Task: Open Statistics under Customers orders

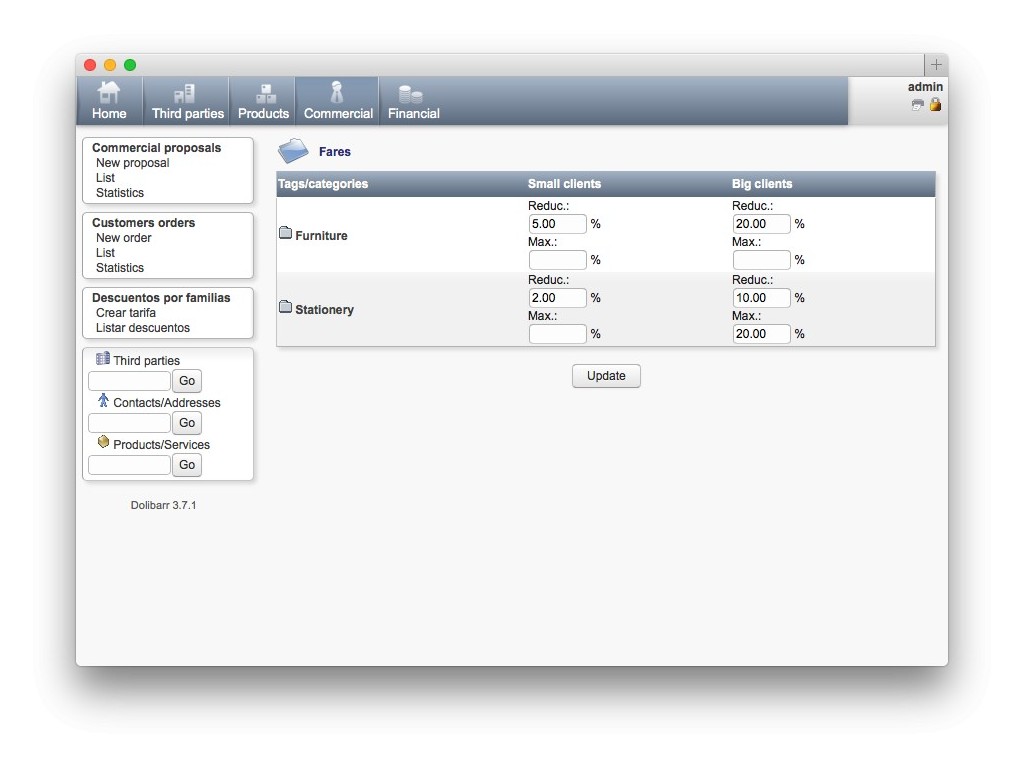Action: coord(120,268)
